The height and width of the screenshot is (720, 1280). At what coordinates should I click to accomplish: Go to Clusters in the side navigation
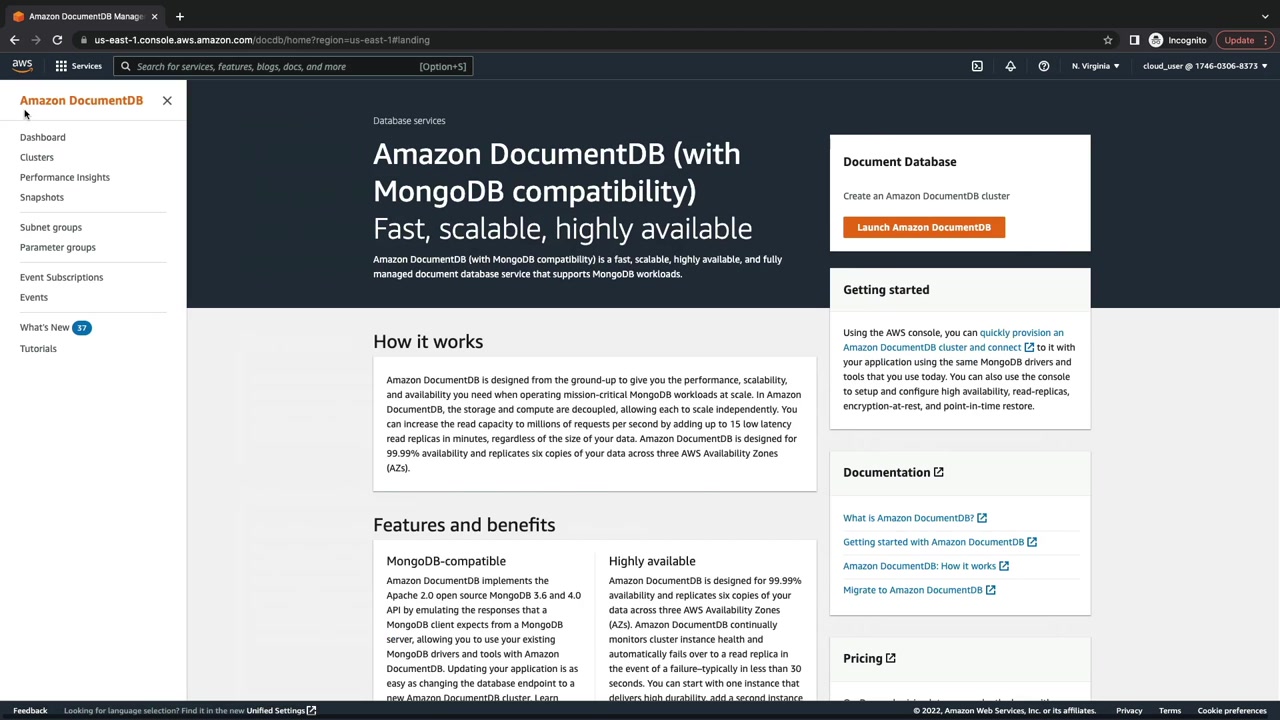37,157
